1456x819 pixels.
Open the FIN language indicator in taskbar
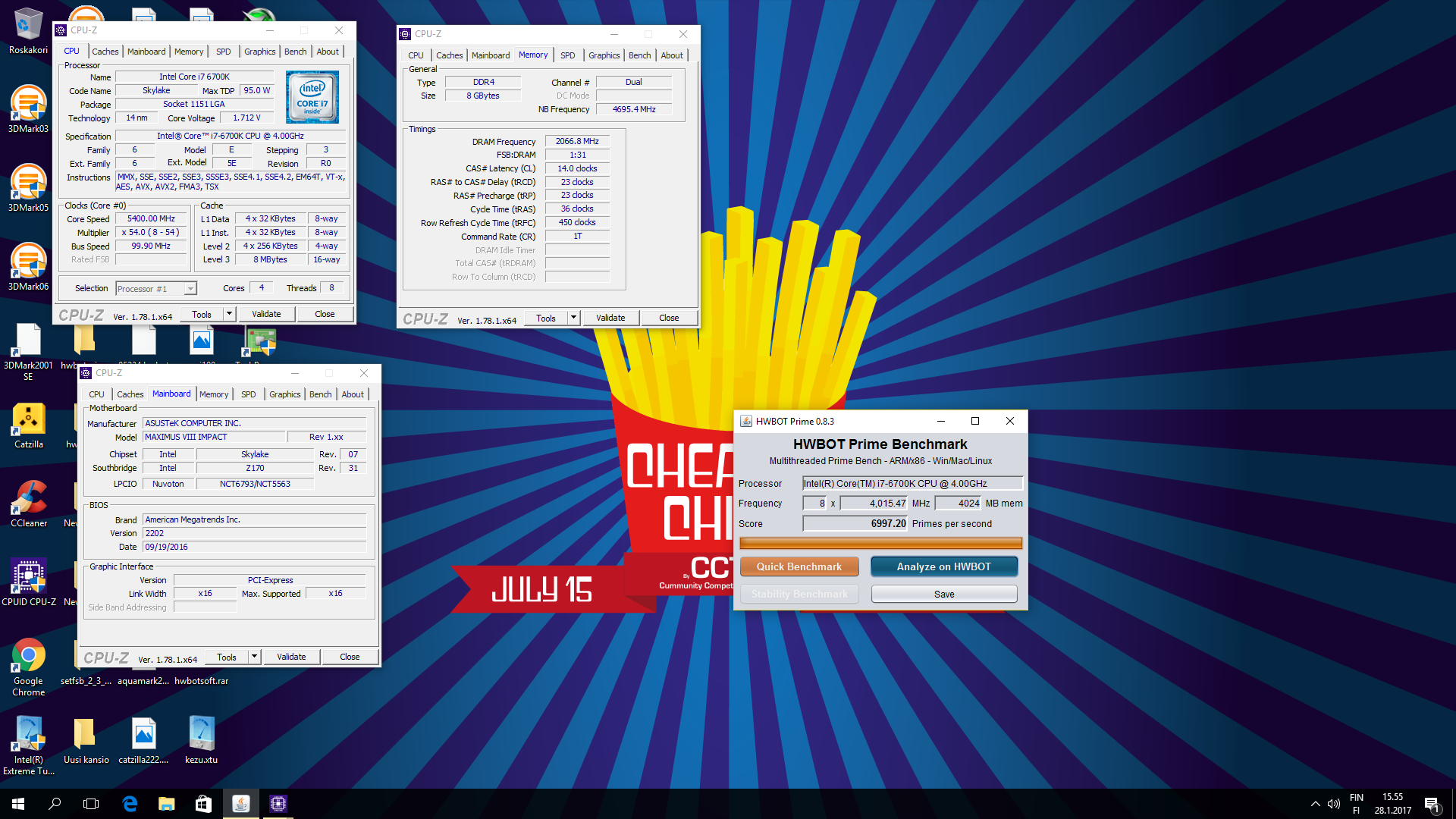1357,804
